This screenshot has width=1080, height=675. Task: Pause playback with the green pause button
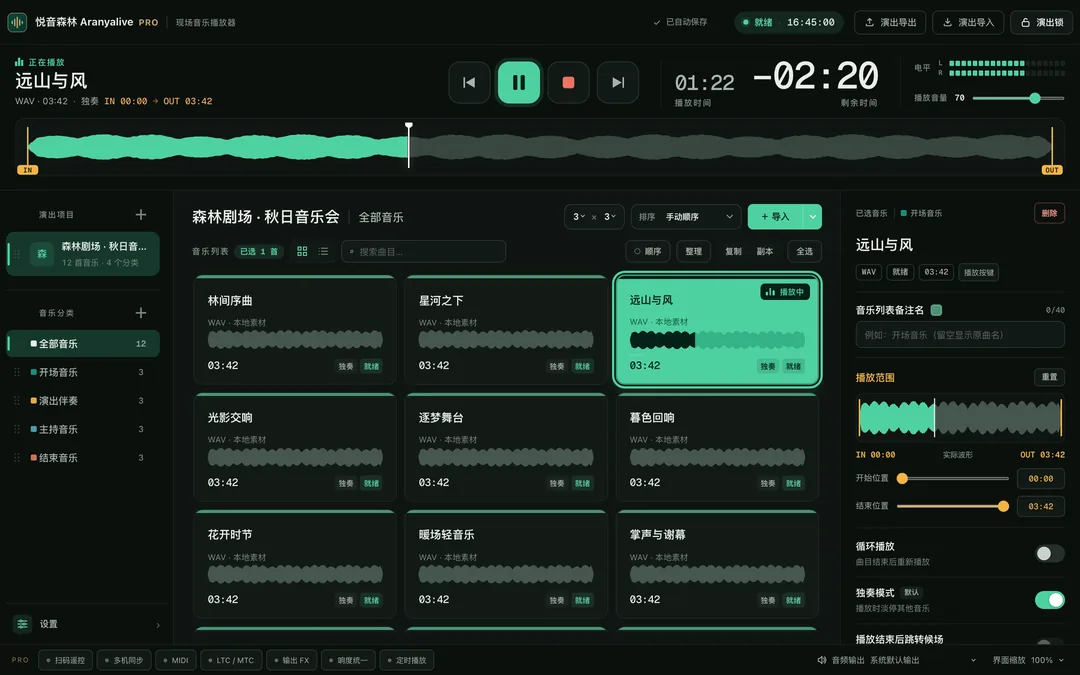(519, 83)
